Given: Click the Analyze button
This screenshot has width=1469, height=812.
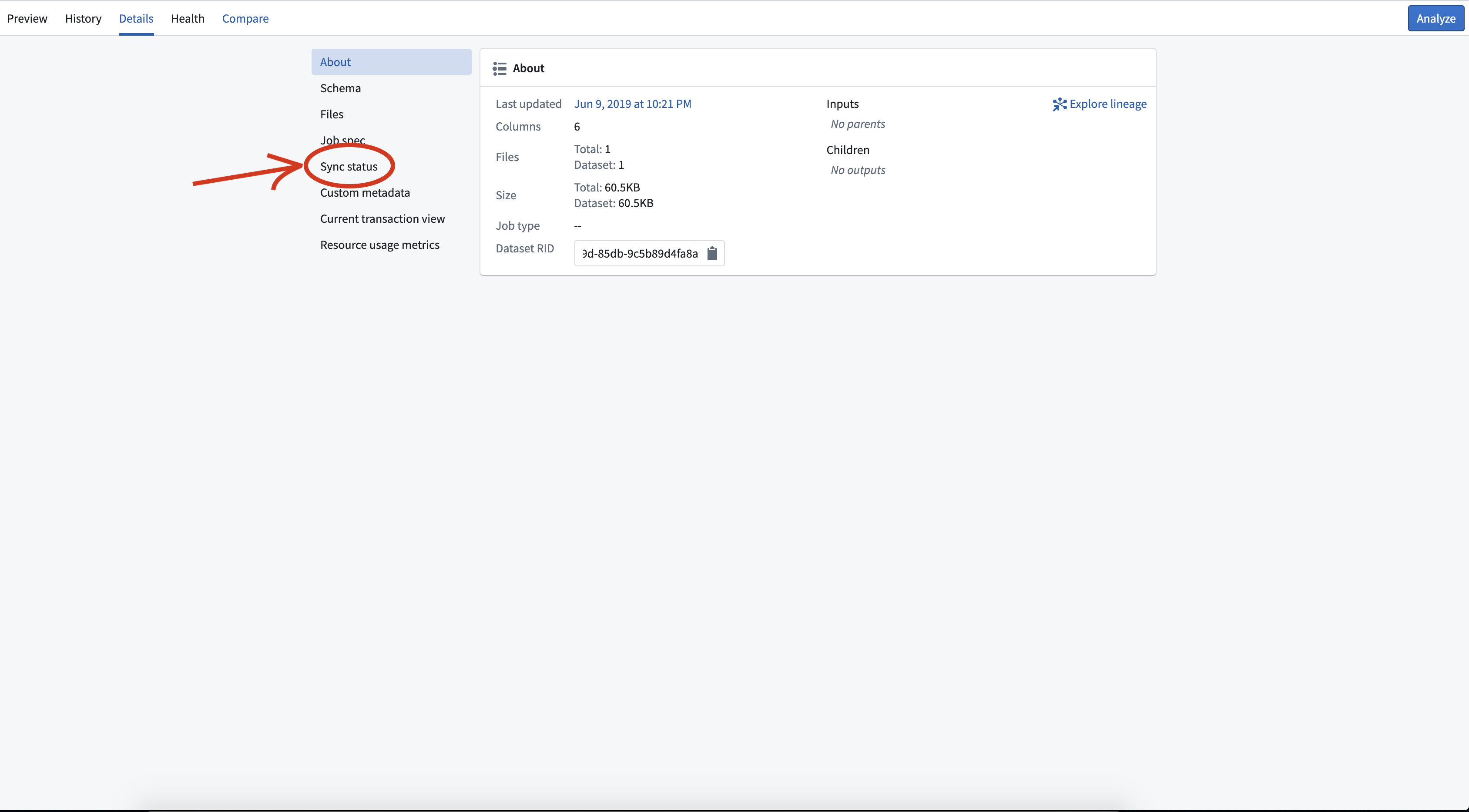Looking at the screenshot, I should [x=1436, y=18].
